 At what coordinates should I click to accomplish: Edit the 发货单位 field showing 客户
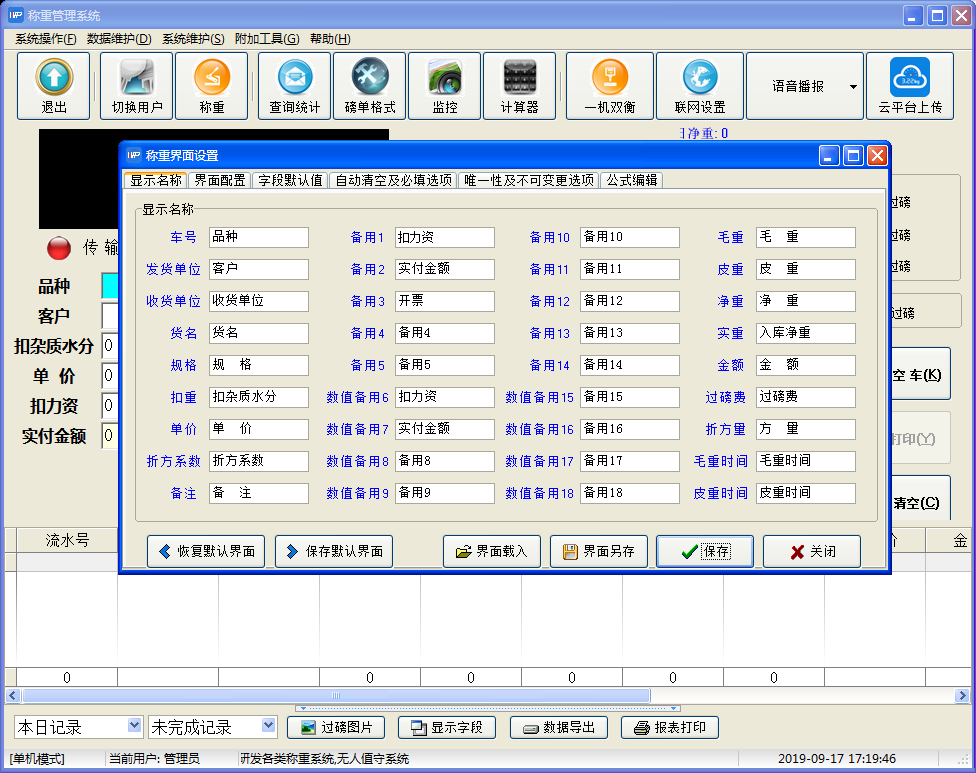tap(259, 269)
